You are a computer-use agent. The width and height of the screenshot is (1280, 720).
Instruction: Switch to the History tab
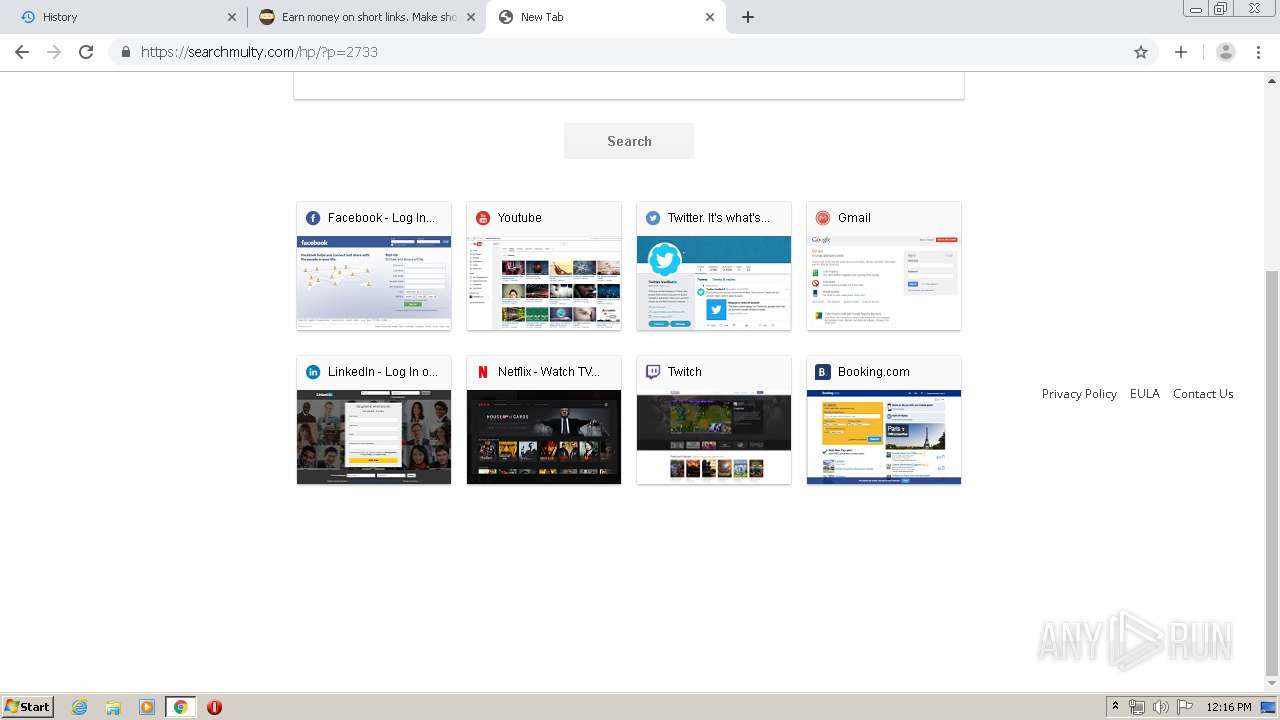pos(125,17)
